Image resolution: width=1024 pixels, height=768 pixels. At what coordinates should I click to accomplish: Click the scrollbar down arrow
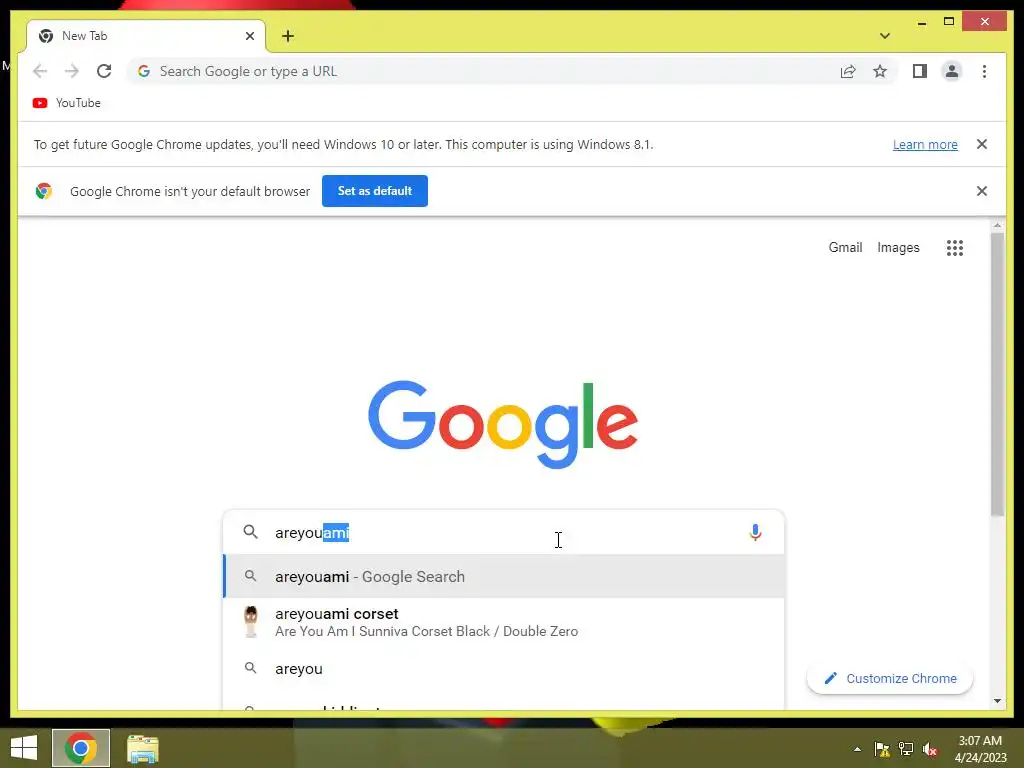(x=997, y=701)
